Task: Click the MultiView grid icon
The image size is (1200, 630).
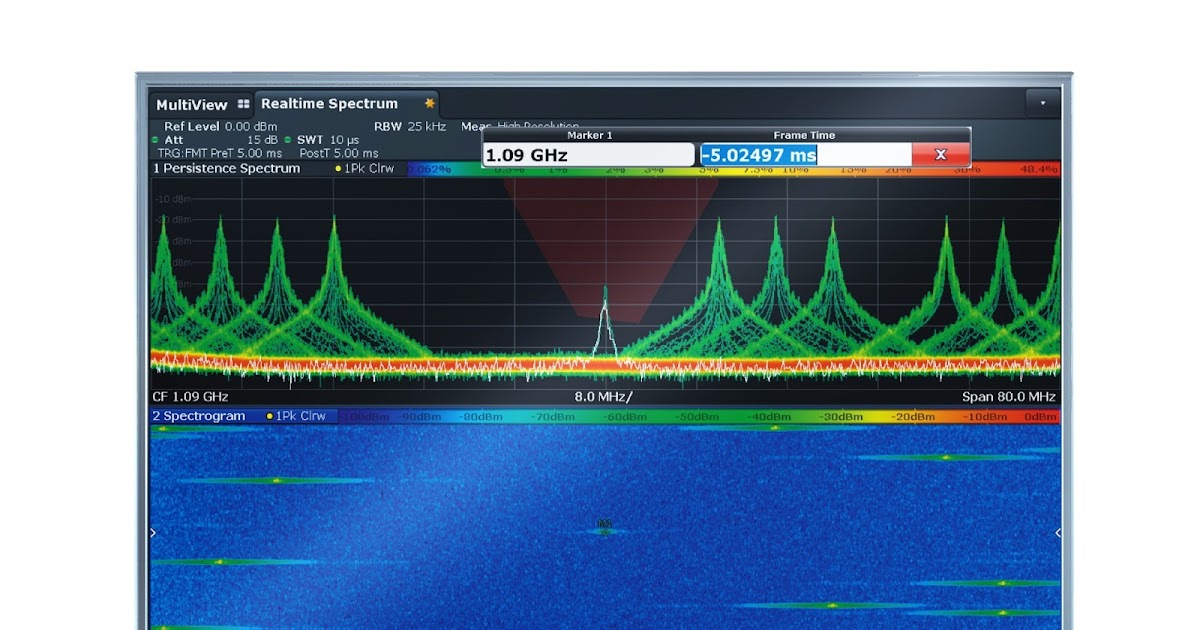Action: (244, 104)
